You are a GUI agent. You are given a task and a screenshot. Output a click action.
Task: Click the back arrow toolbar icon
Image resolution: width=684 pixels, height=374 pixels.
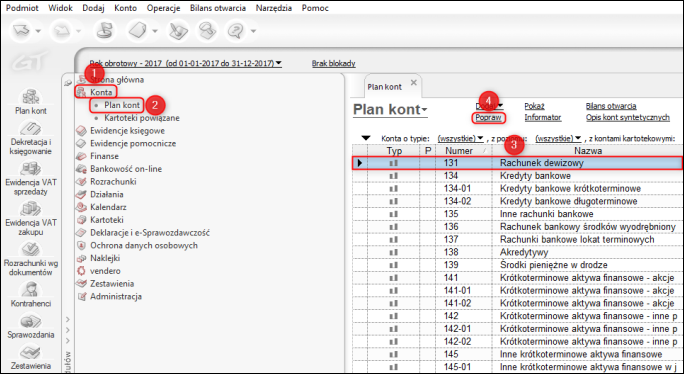pyautogui.click(x=22, y=31)
